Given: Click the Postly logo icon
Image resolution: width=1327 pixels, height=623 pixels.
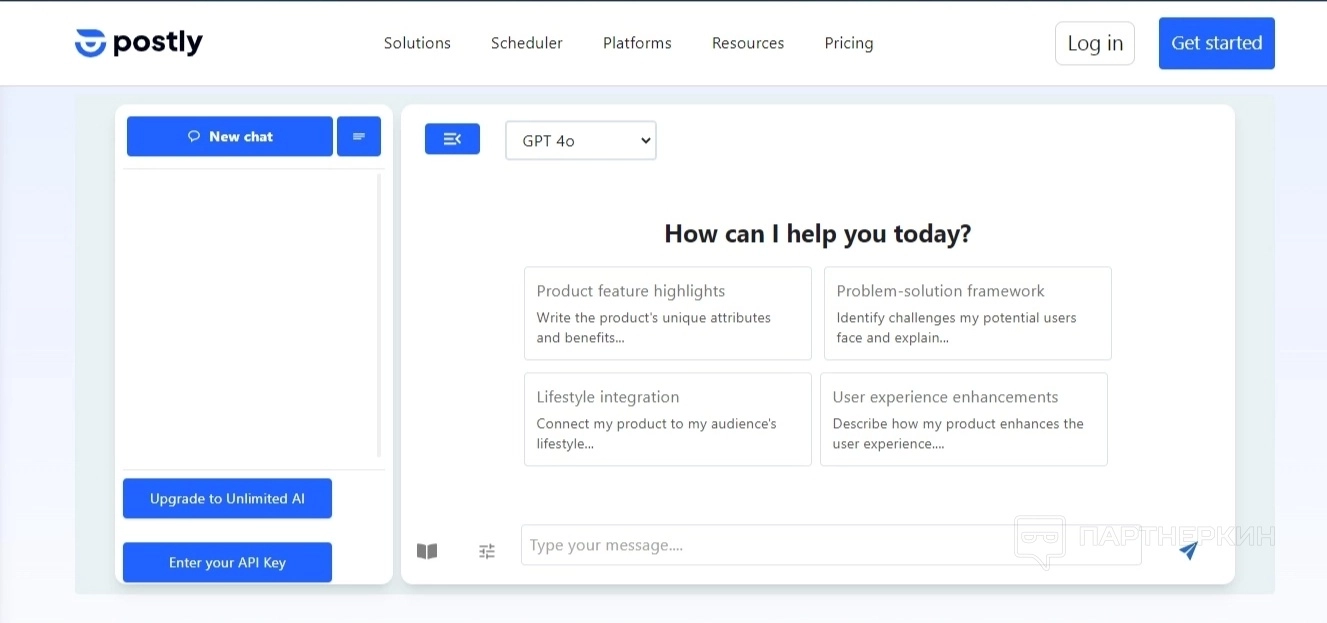Looking at the screenshot, I should [x=91, y=43].
